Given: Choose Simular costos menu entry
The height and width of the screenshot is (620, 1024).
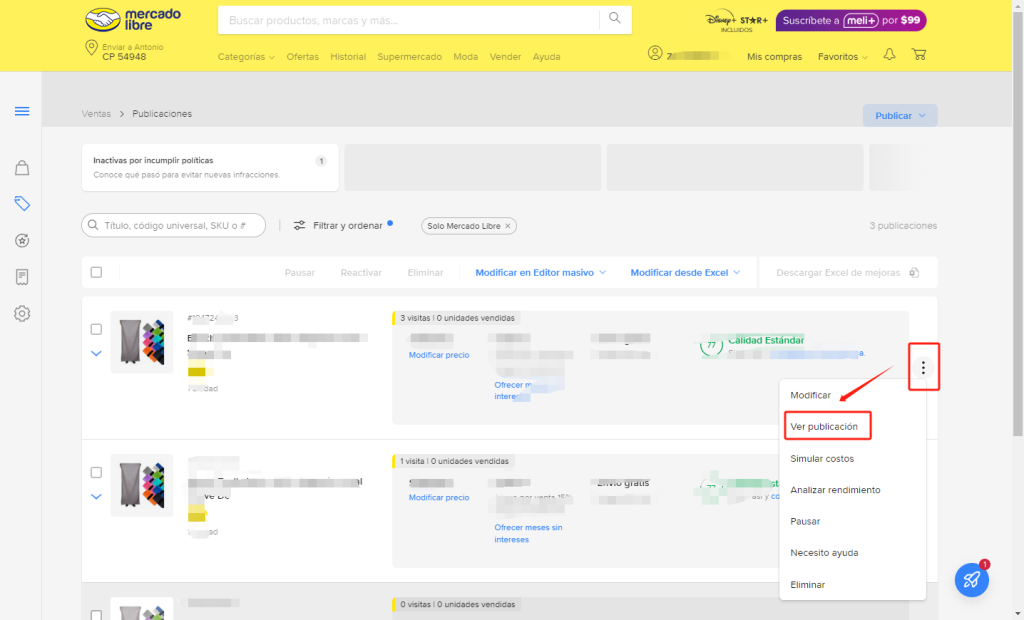Looking at the screenshot, I should click(822, 459).
